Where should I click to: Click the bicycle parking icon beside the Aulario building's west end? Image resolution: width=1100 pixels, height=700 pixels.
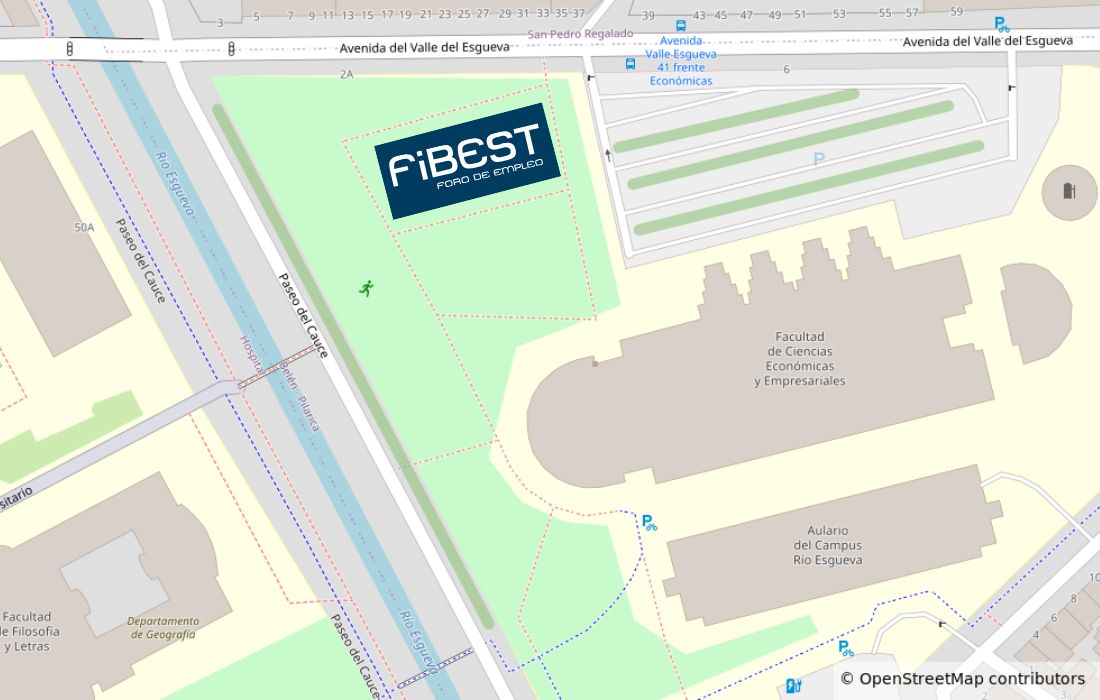tap(650, 523)
